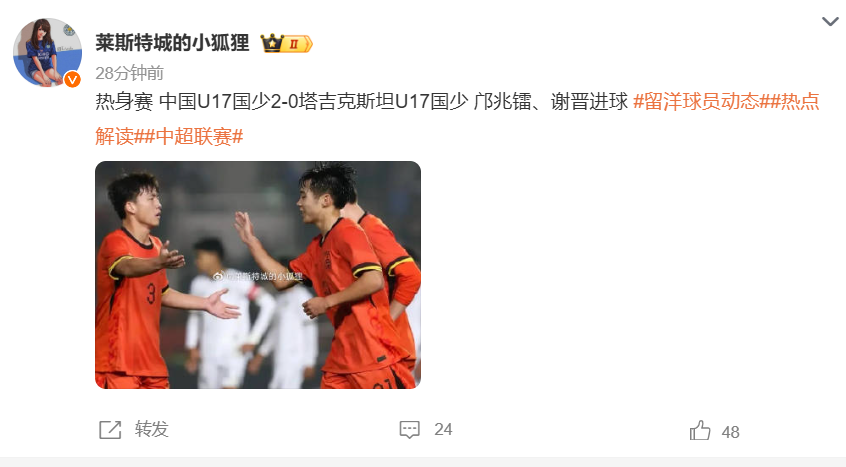
Task: Like the post with the thumbs-up icon
Action: tap(700, 430)
